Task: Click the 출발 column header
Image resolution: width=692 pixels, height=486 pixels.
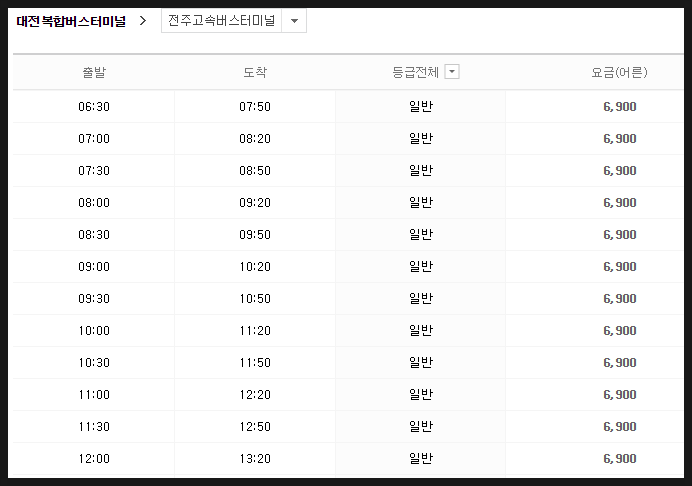Action: coord(94,72)
